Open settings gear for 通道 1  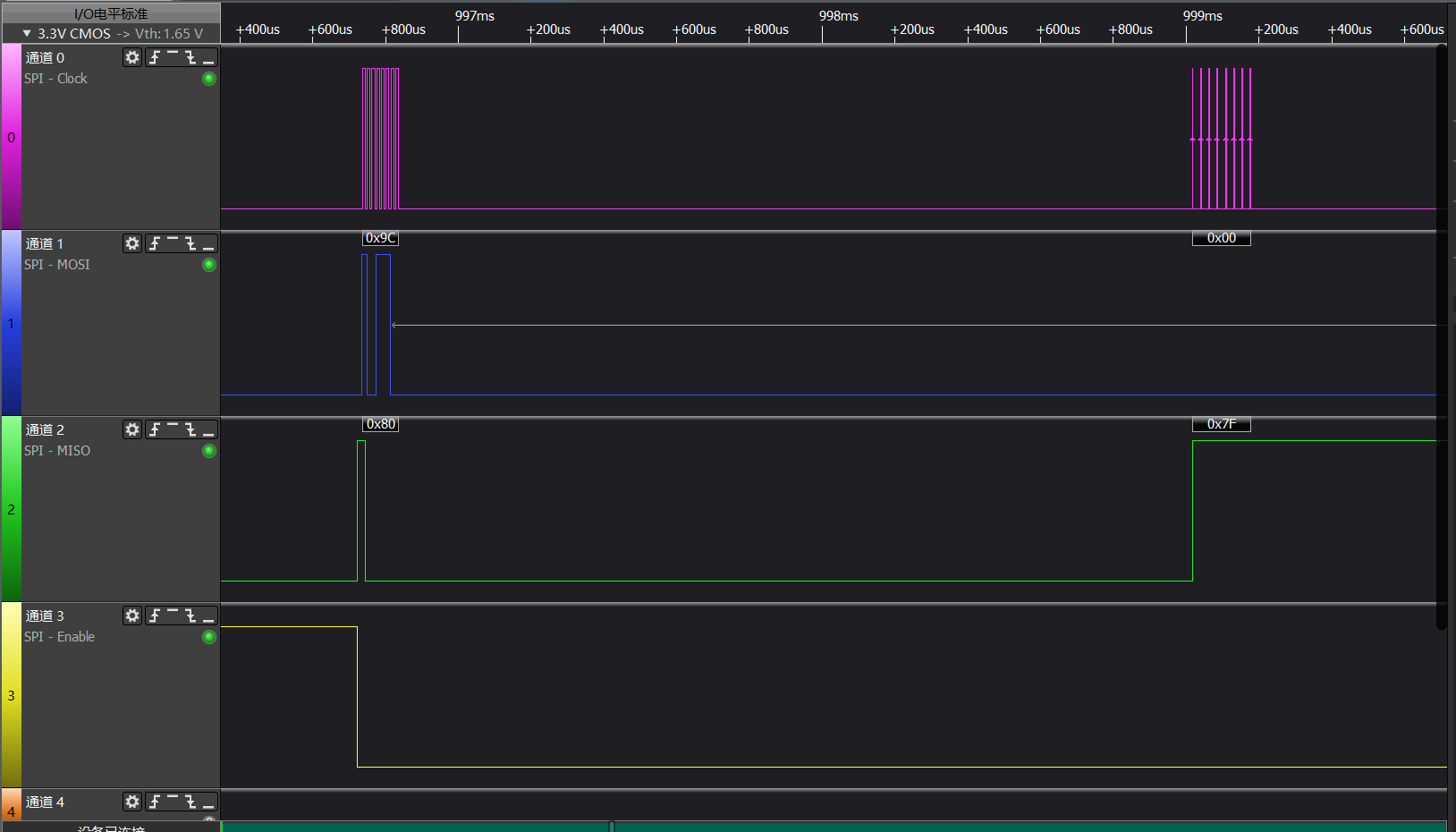tap(132, 243)
